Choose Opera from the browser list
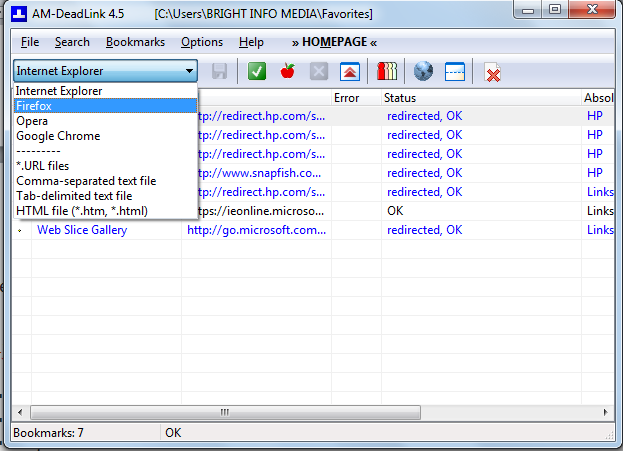623x451 pixels. 105,121
